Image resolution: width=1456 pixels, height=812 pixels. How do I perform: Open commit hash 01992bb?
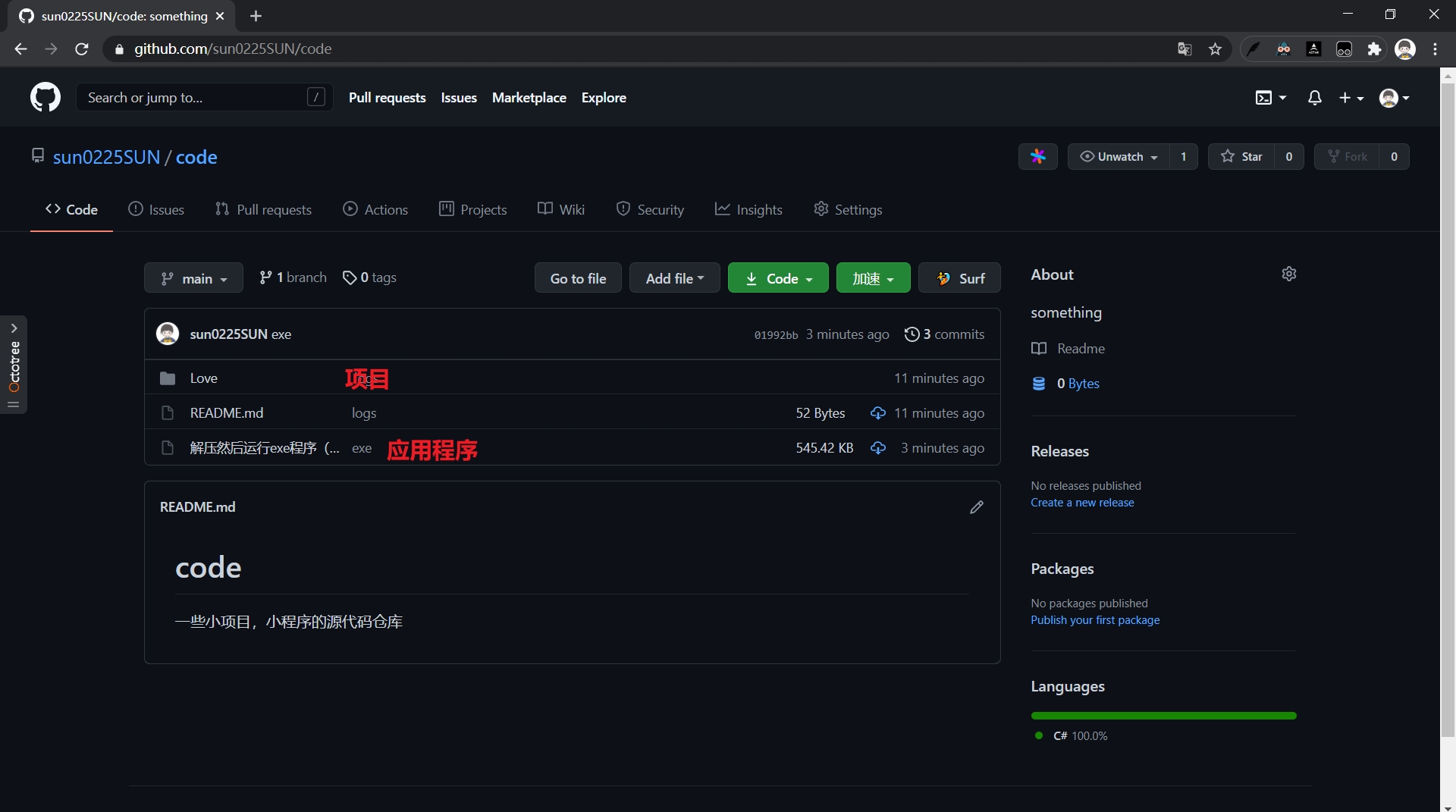coord(776,335)
